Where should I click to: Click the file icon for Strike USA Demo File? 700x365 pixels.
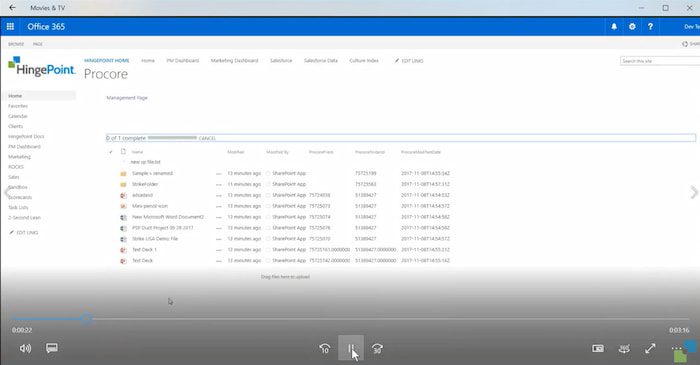click(x=123, y=239)
